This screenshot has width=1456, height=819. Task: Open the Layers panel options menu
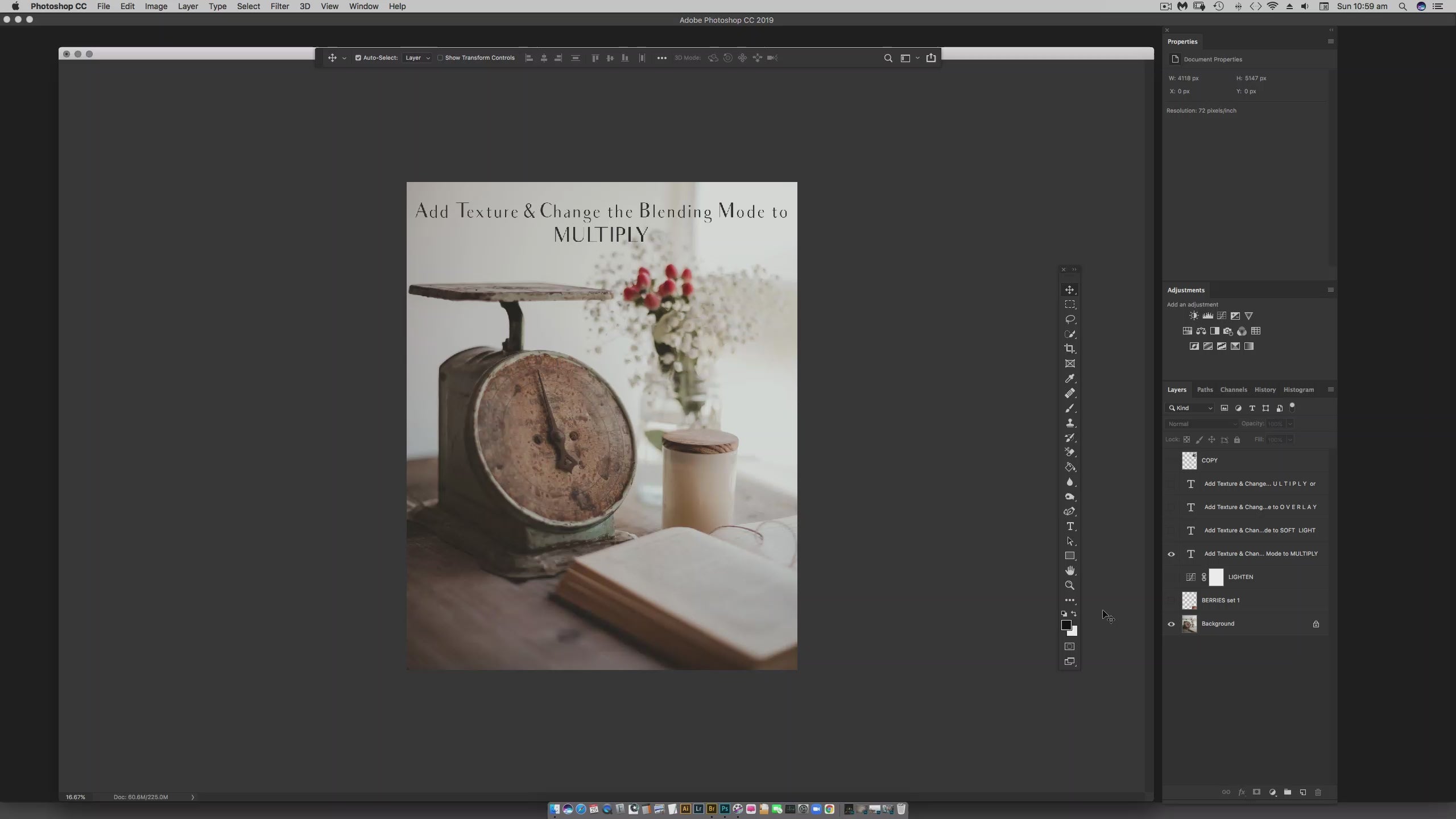[x=1330, y=390]
